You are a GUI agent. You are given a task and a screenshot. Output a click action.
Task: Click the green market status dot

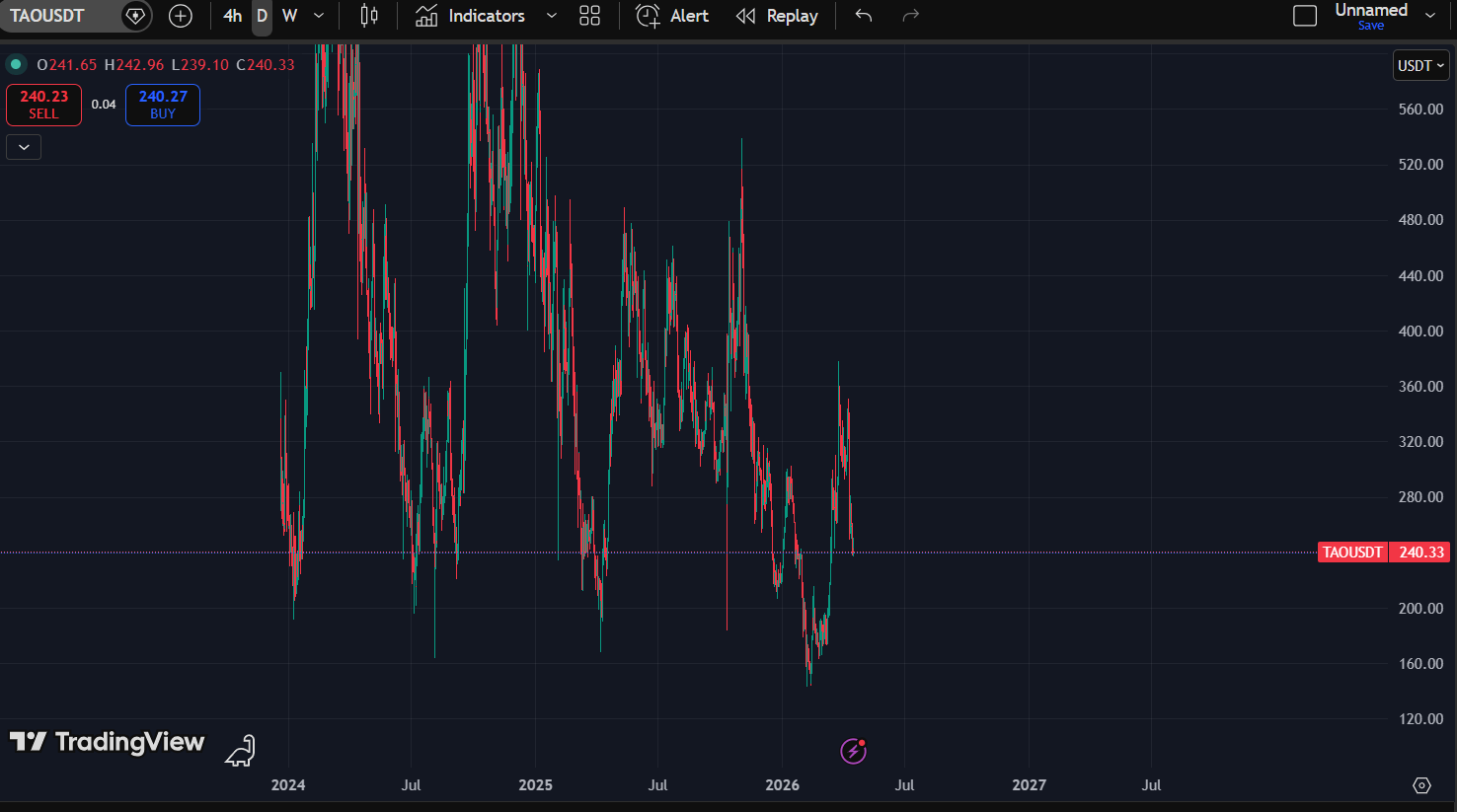click(16, 65)
